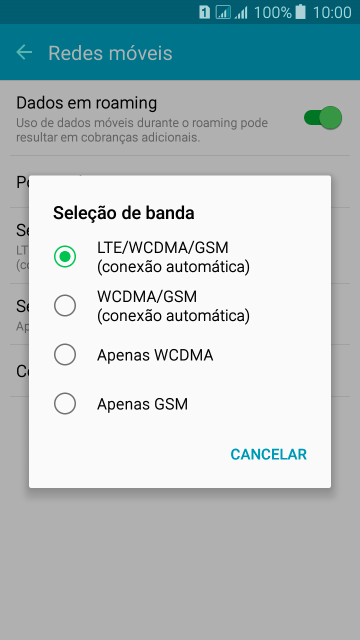360x640 pixels.
Task: Select LTE/WCDMA/GSM radio button
Action: tap(65, 257)
